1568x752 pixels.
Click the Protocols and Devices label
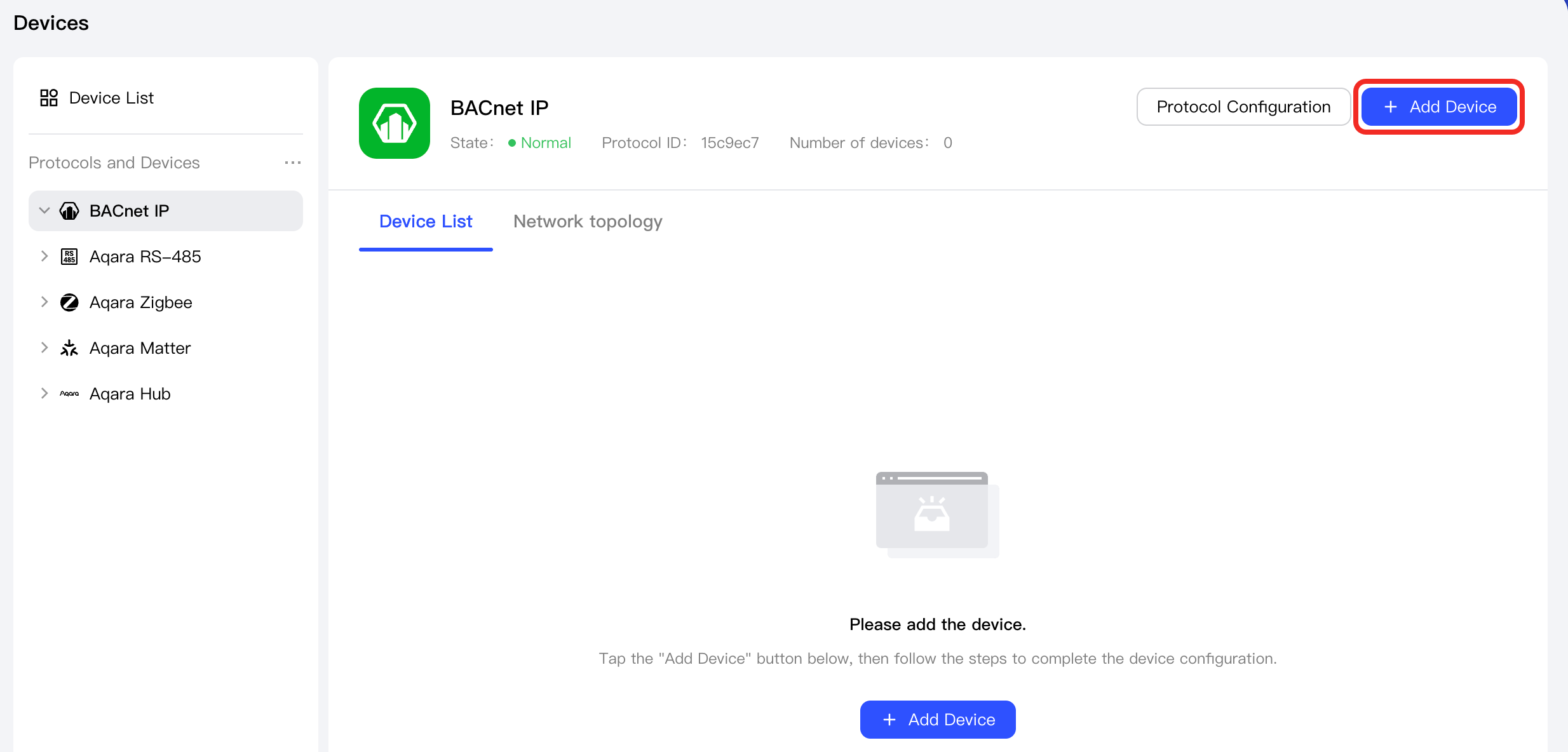tap(114, 163)
